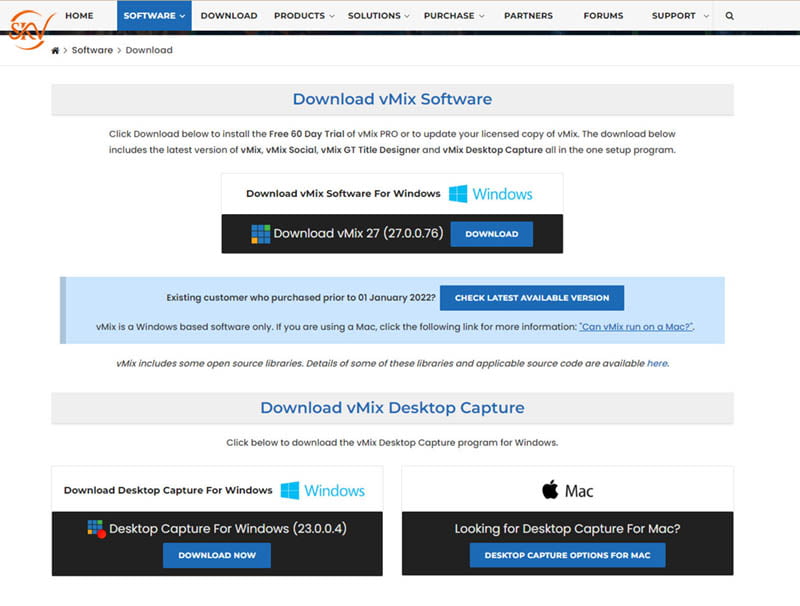Expand the Support dropdown menu
This screenshot has width=800, height=606.
(680, 16)
